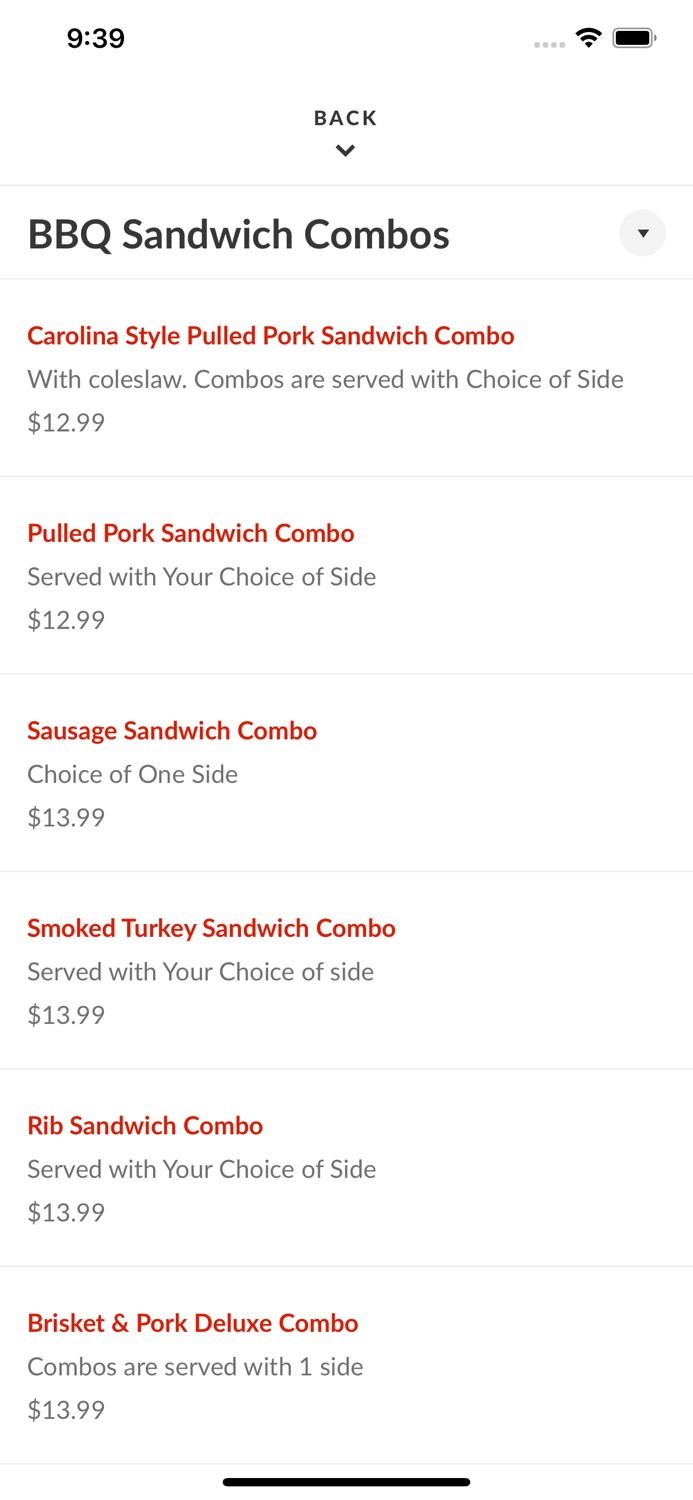Image resolution: width=693 pixels, height=1500 pixels.
Task: Select the BBQ Sandwich Combos heading
Action: 238,234
